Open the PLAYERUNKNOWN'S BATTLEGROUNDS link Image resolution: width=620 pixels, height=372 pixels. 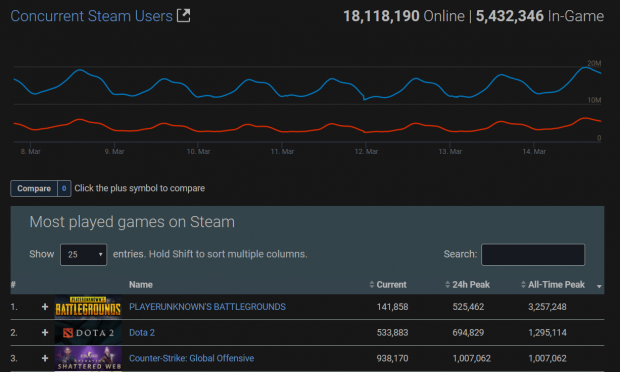(207, 307)
